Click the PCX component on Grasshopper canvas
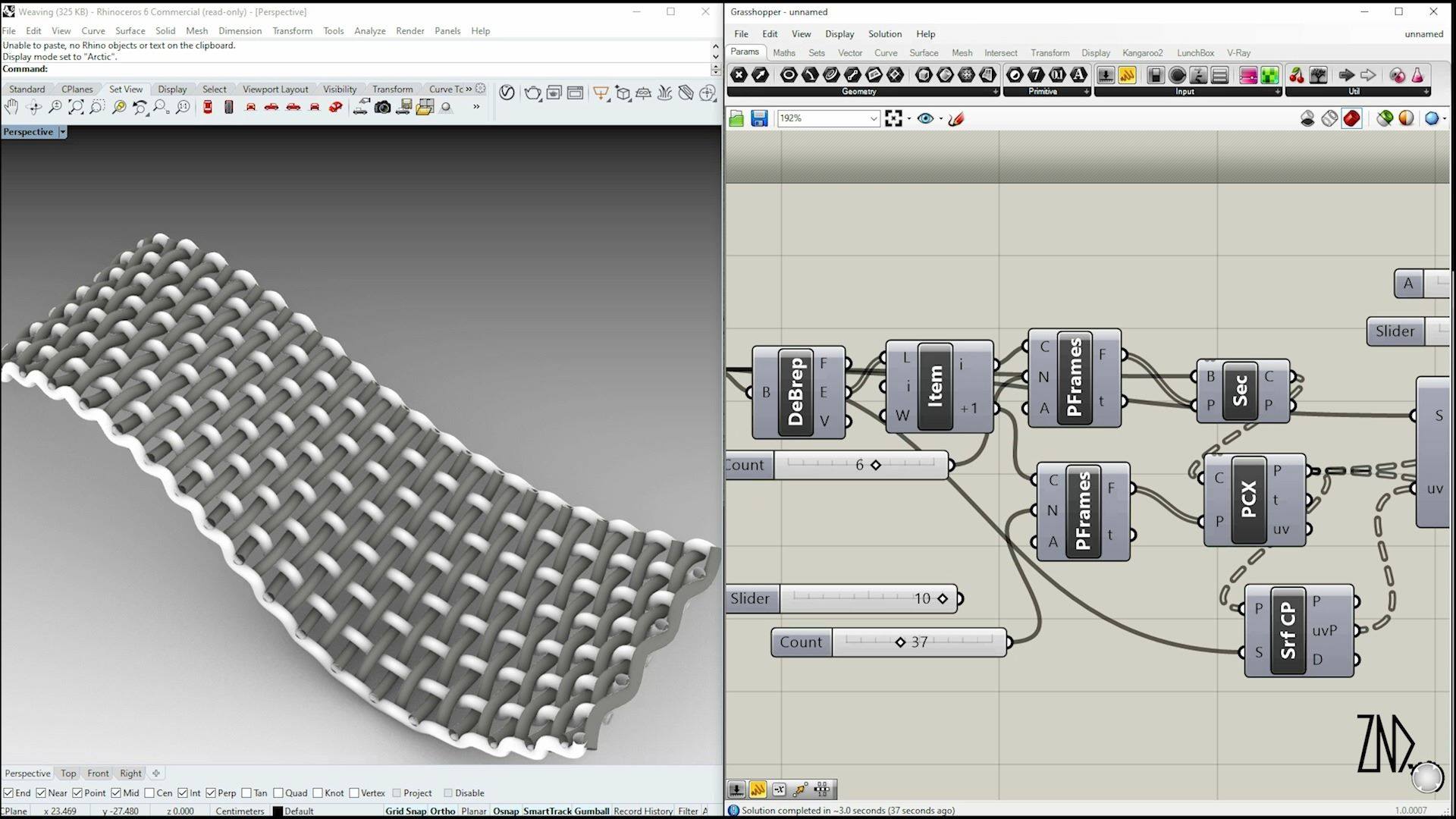 pyautogui.click(x=1254, y=500)
